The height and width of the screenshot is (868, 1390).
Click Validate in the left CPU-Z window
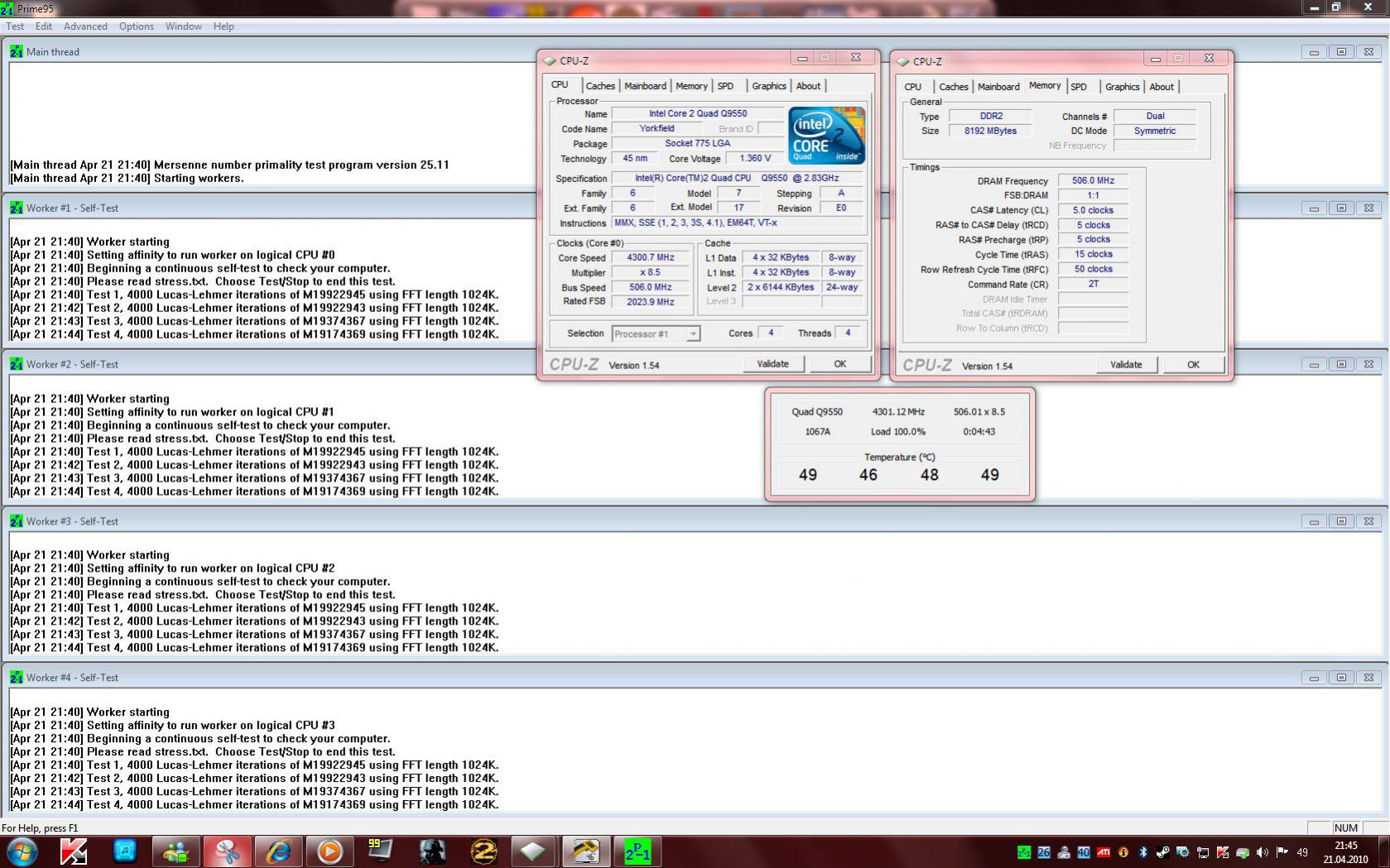coord(772,364)
